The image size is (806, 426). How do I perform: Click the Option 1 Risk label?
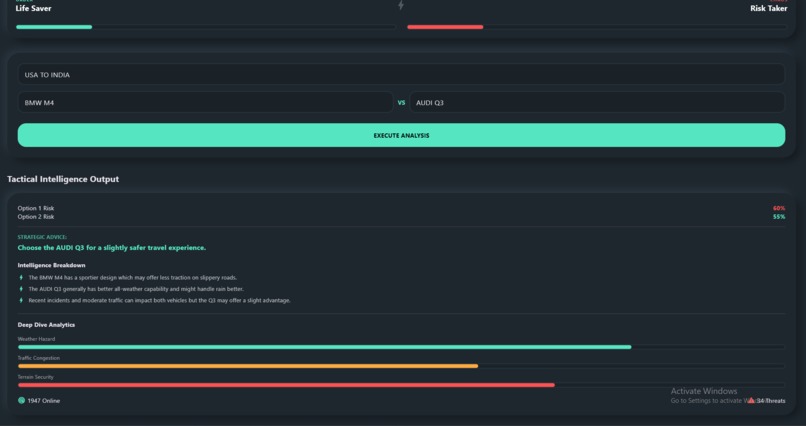point(35,208)
